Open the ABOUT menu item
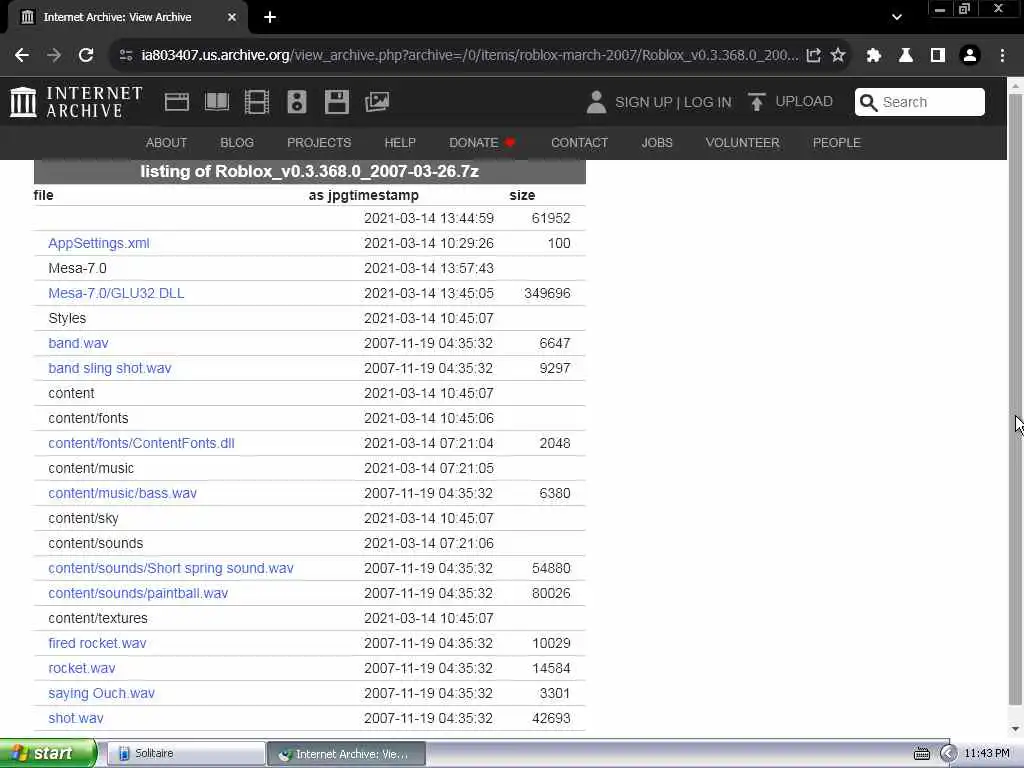The width and height of the screenshot is (1024, 768). [166, 142]
